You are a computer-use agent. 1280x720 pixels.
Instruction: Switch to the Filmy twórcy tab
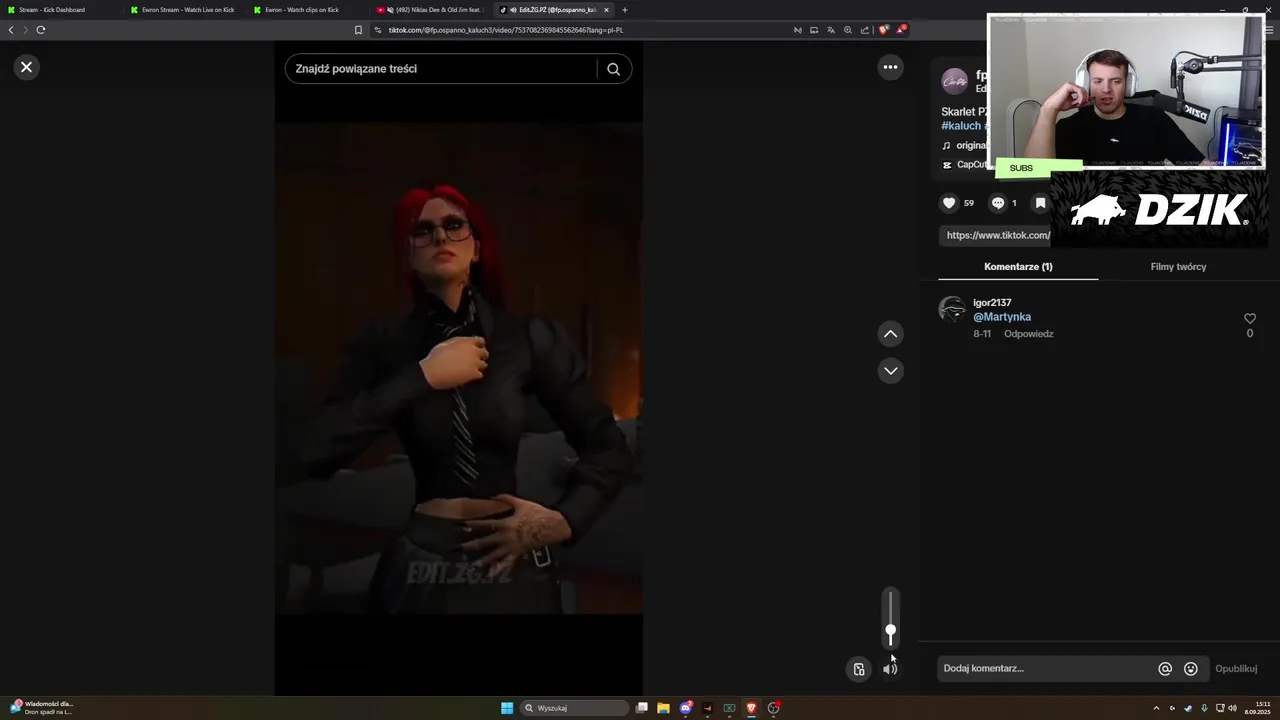coord(1178,267)
